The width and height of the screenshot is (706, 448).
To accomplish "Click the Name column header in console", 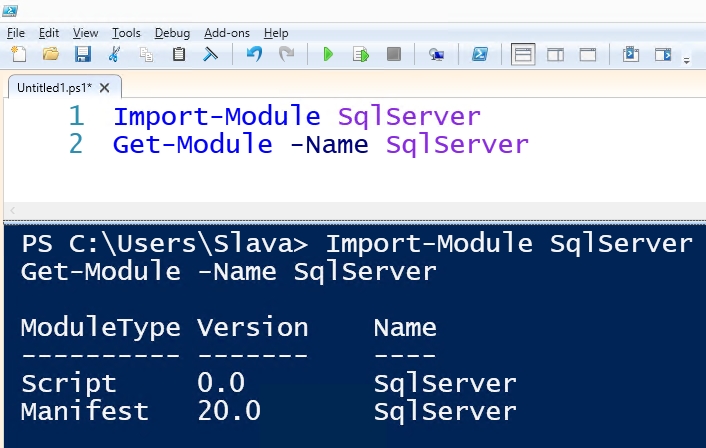I will click(x=405, y=327).
